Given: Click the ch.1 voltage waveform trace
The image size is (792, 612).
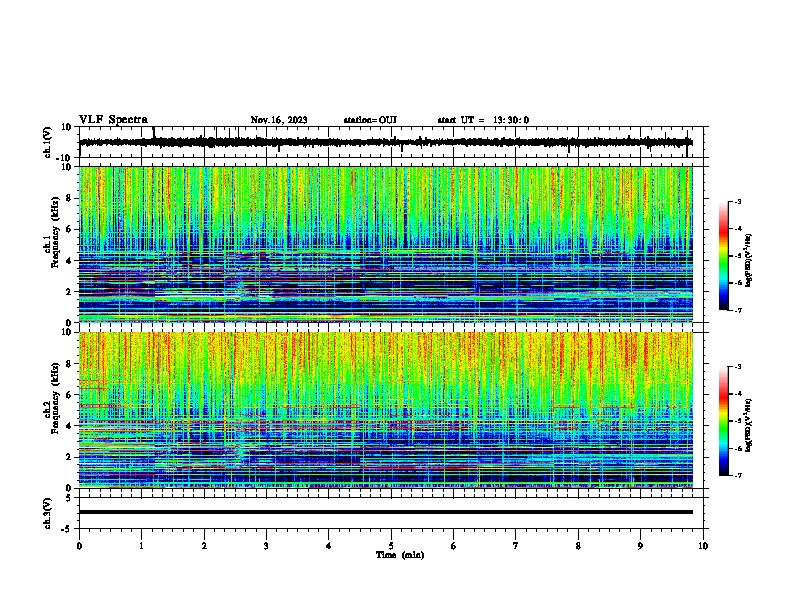Looking at the screenshot, I should (385, 142).
